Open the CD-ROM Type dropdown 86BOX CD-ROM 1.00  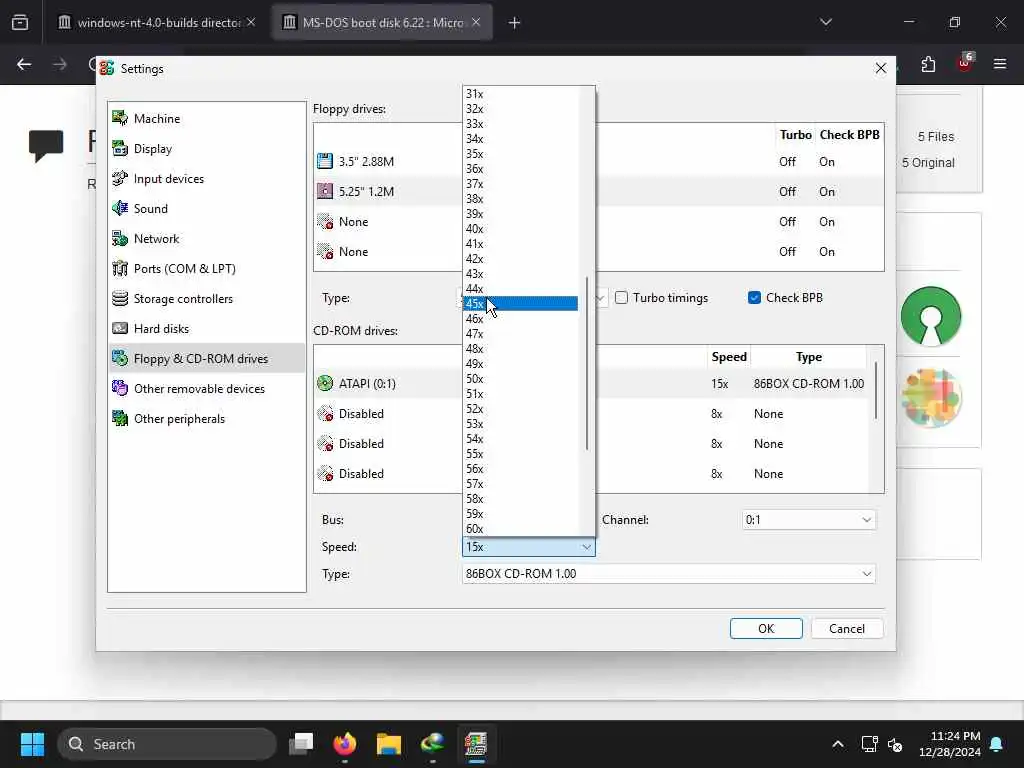(669, 573)
